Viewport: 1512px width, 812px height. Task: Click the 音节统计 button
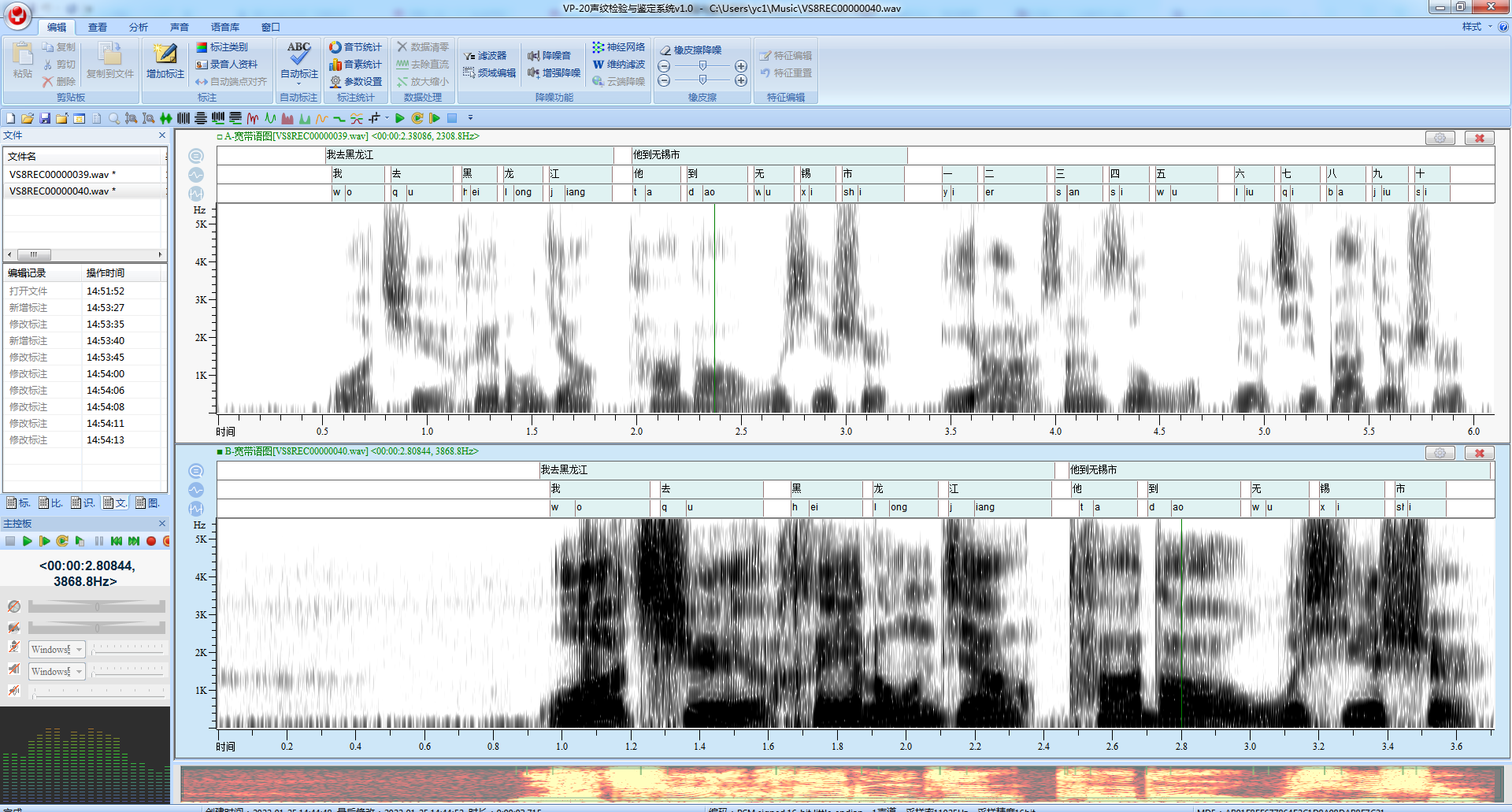tap(355, 47)
